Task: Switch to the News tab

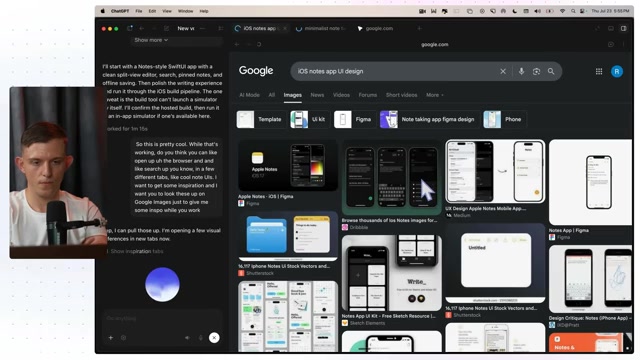Action: tap(317, 95)
